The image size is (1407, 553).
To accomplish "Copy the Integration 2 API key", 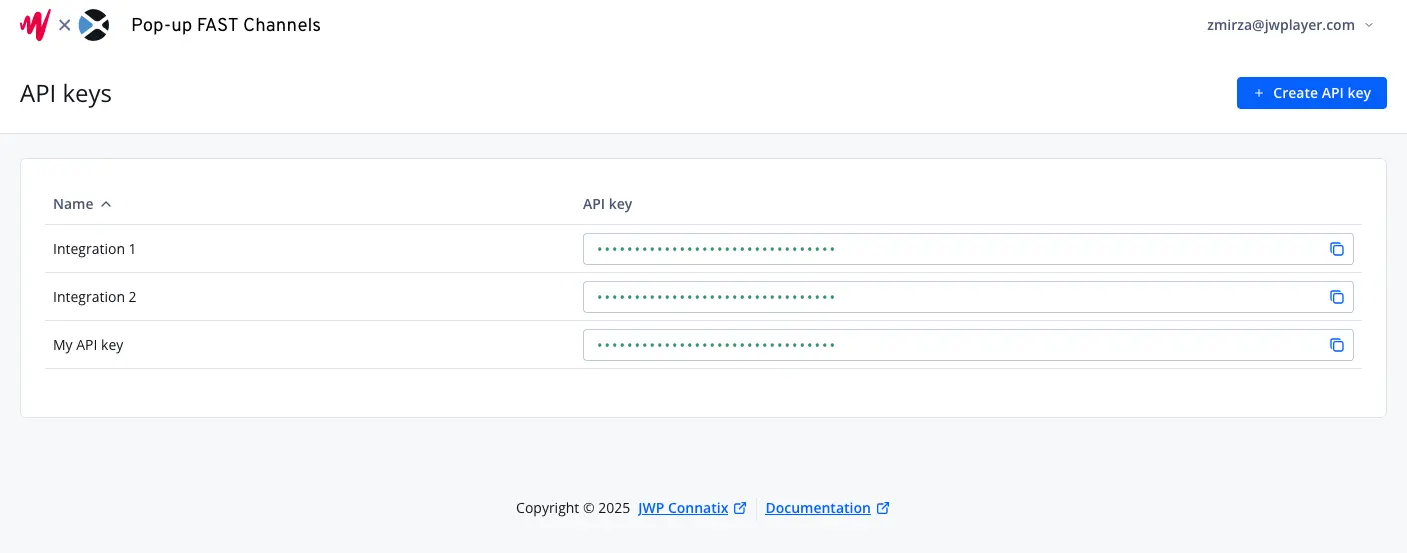I will pos(1336,297).
